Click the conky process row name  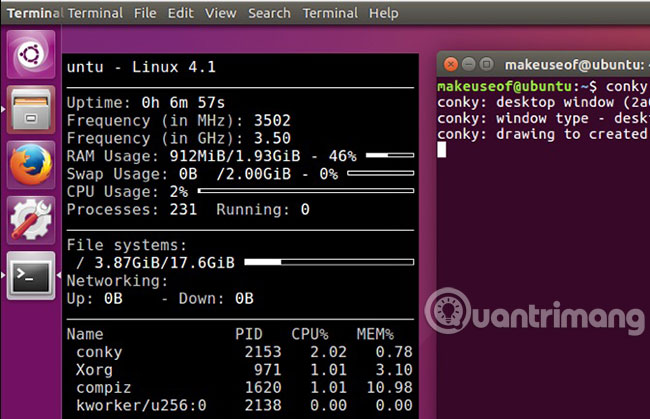point(99,352)
